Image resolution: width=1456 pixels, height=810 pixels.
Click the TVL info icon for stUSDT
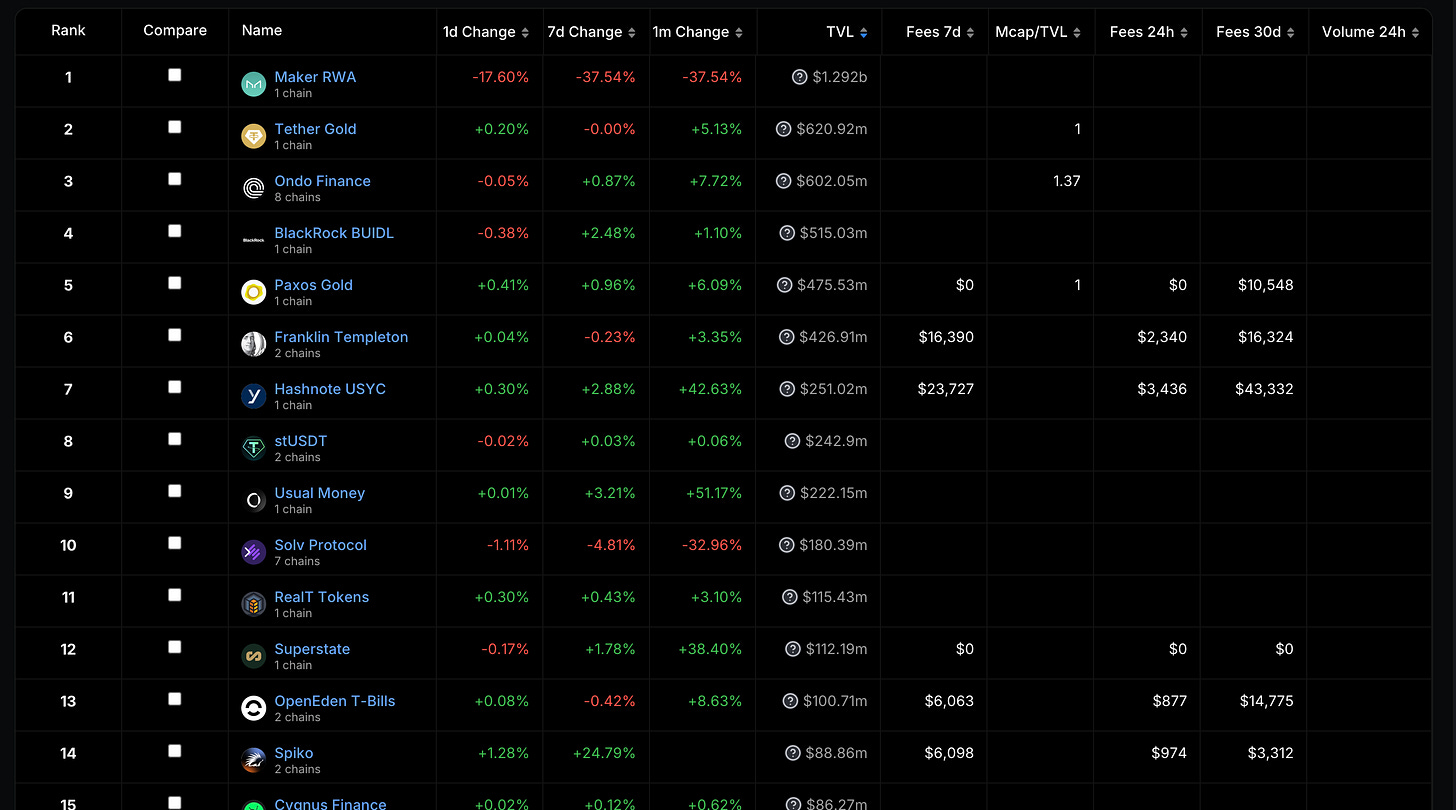click(793, 441)
